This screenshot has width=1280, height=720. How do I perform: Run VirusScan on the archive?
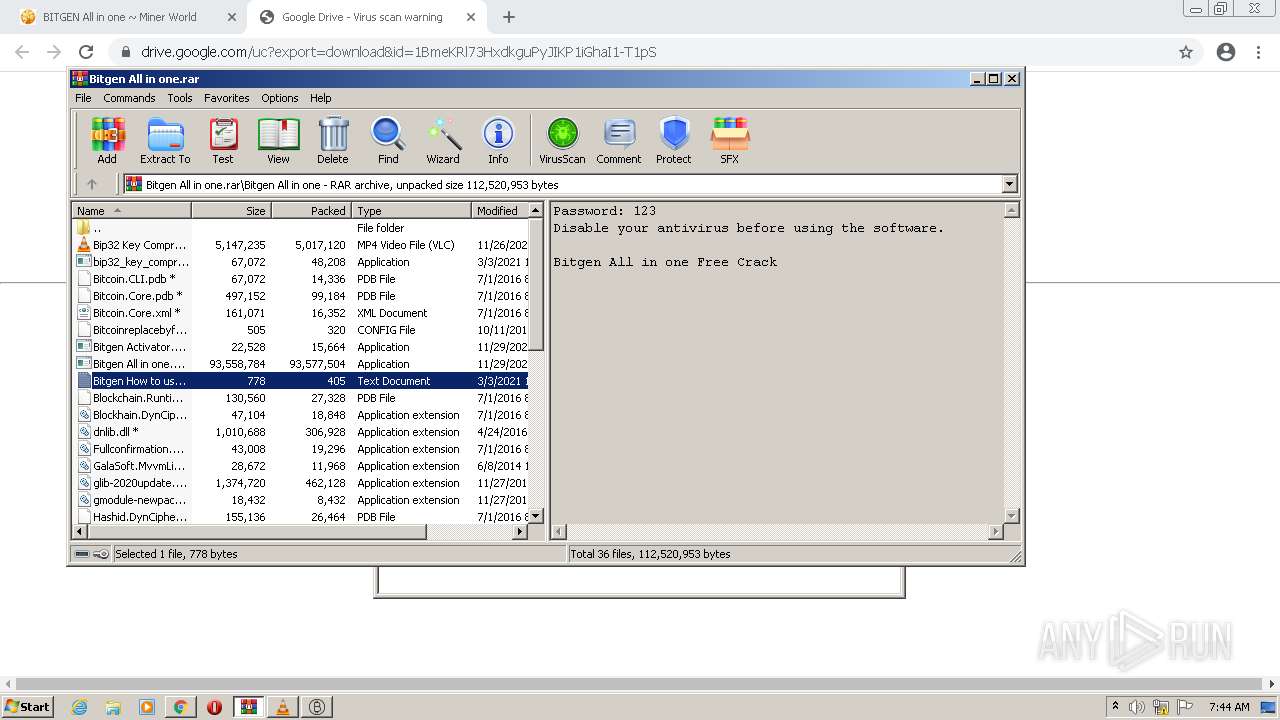coord(562,140)
